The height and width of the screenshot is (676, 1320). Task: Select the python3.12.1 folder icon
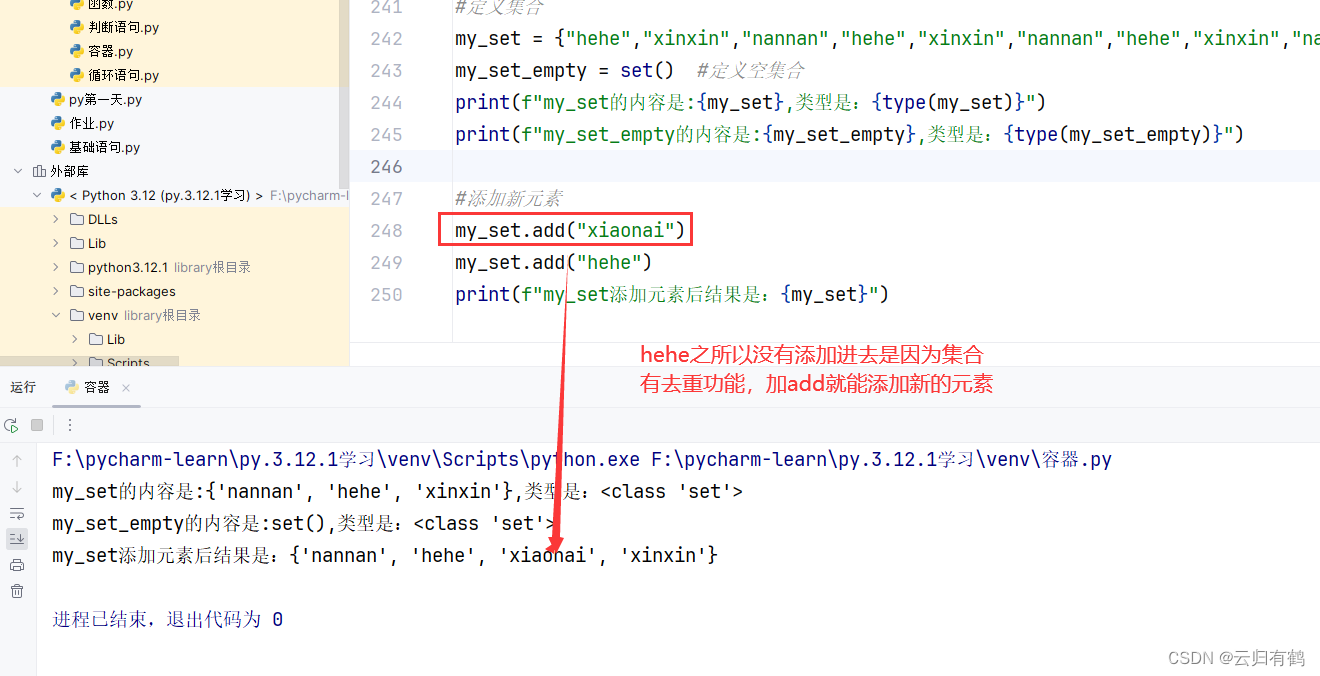tap(77, 267)
